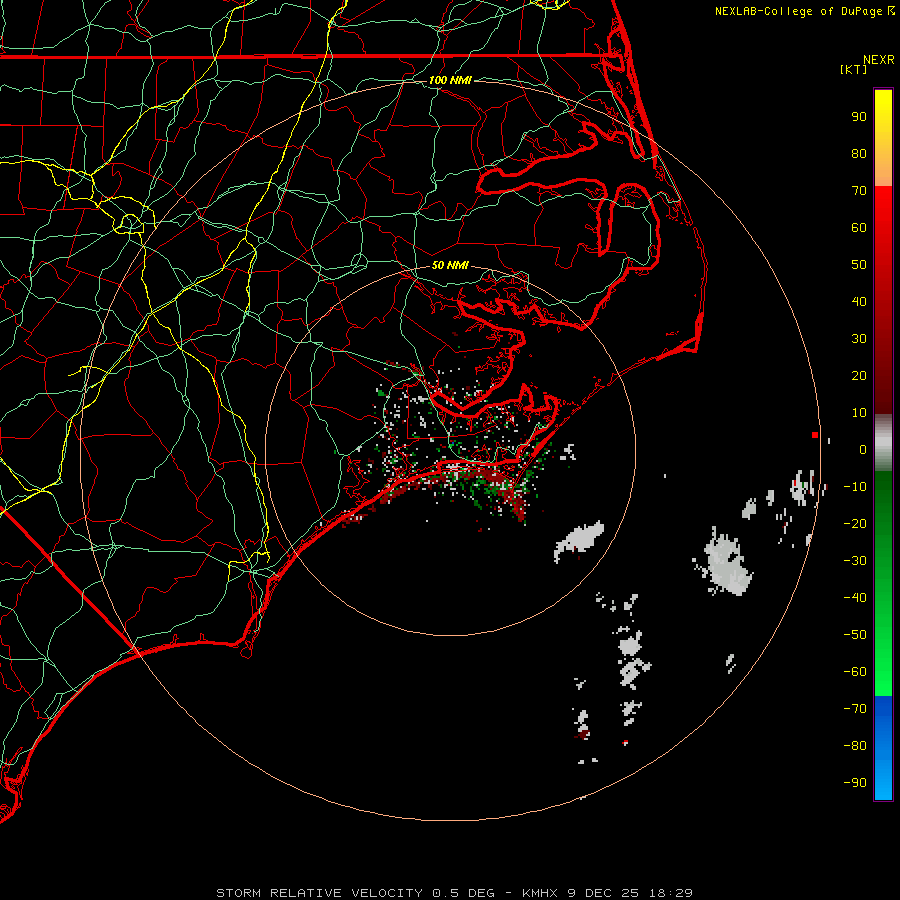This screenshot has height=900, width=900.
Task: Click the 50 value on velocity scale
Action: pos(859,265)
